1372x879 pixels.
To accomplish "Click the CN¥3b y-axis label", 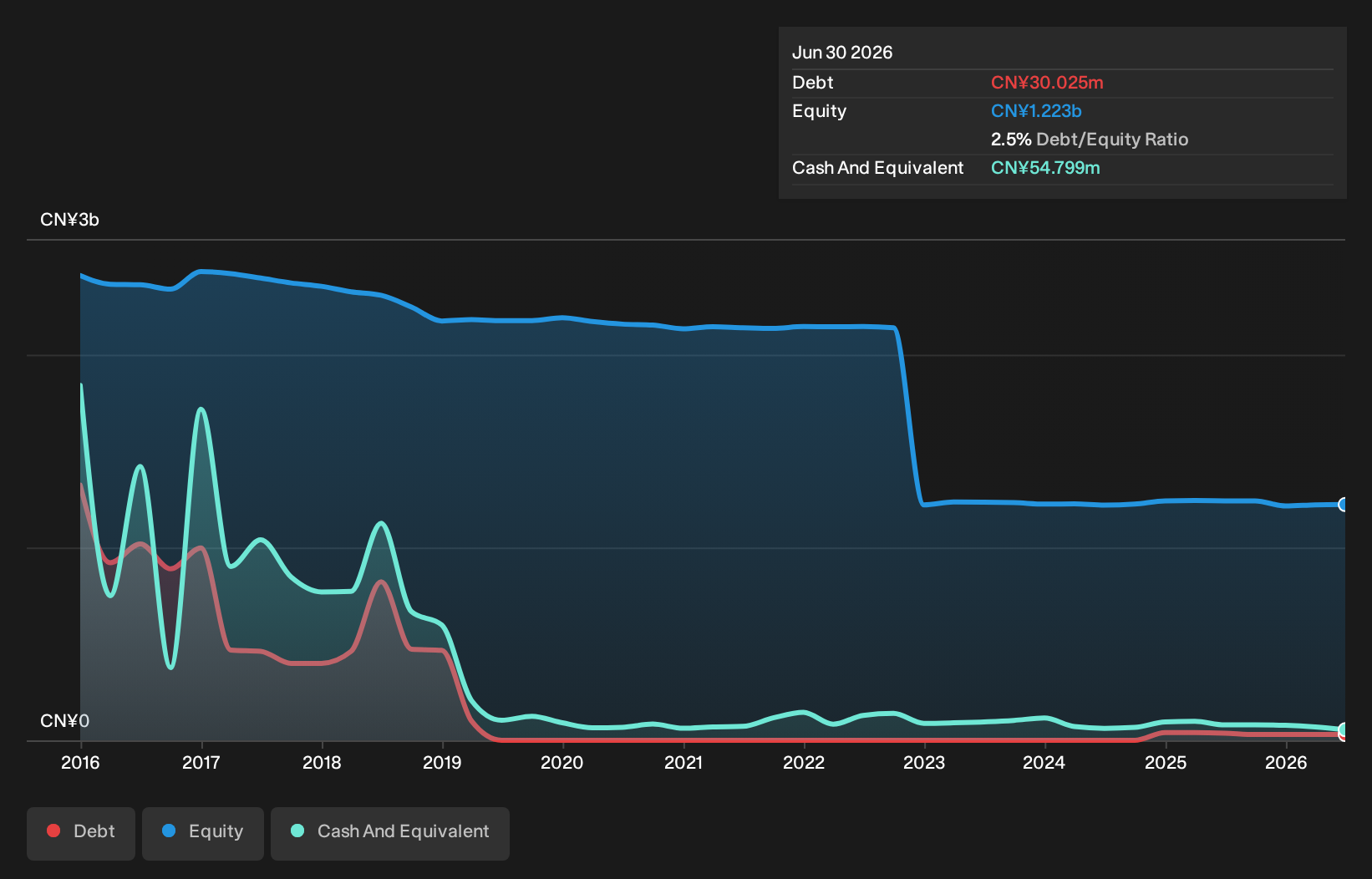I will (69, 220).
